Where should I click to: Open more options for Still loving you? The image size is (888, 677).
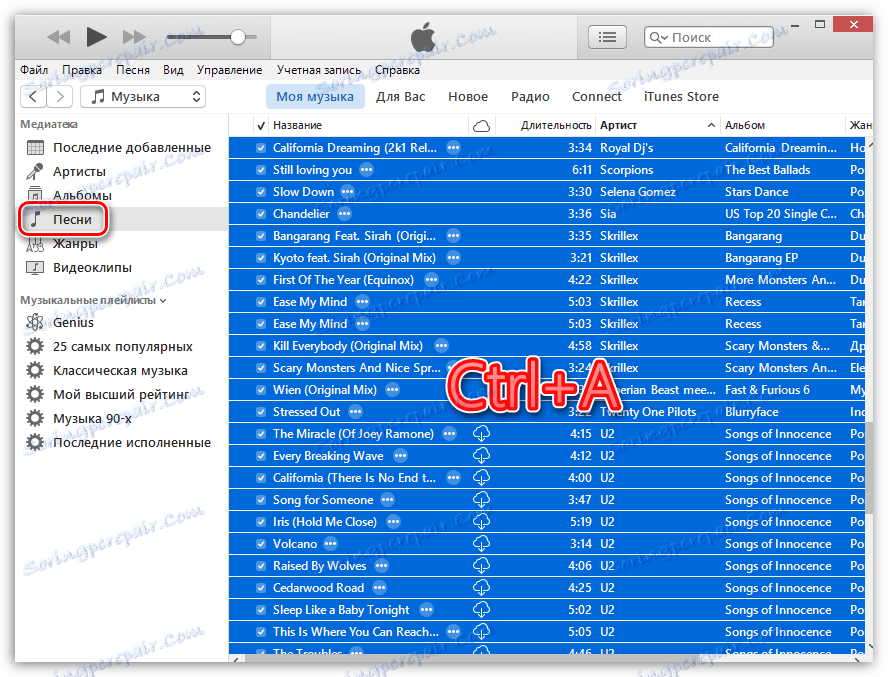coord(366,170)
